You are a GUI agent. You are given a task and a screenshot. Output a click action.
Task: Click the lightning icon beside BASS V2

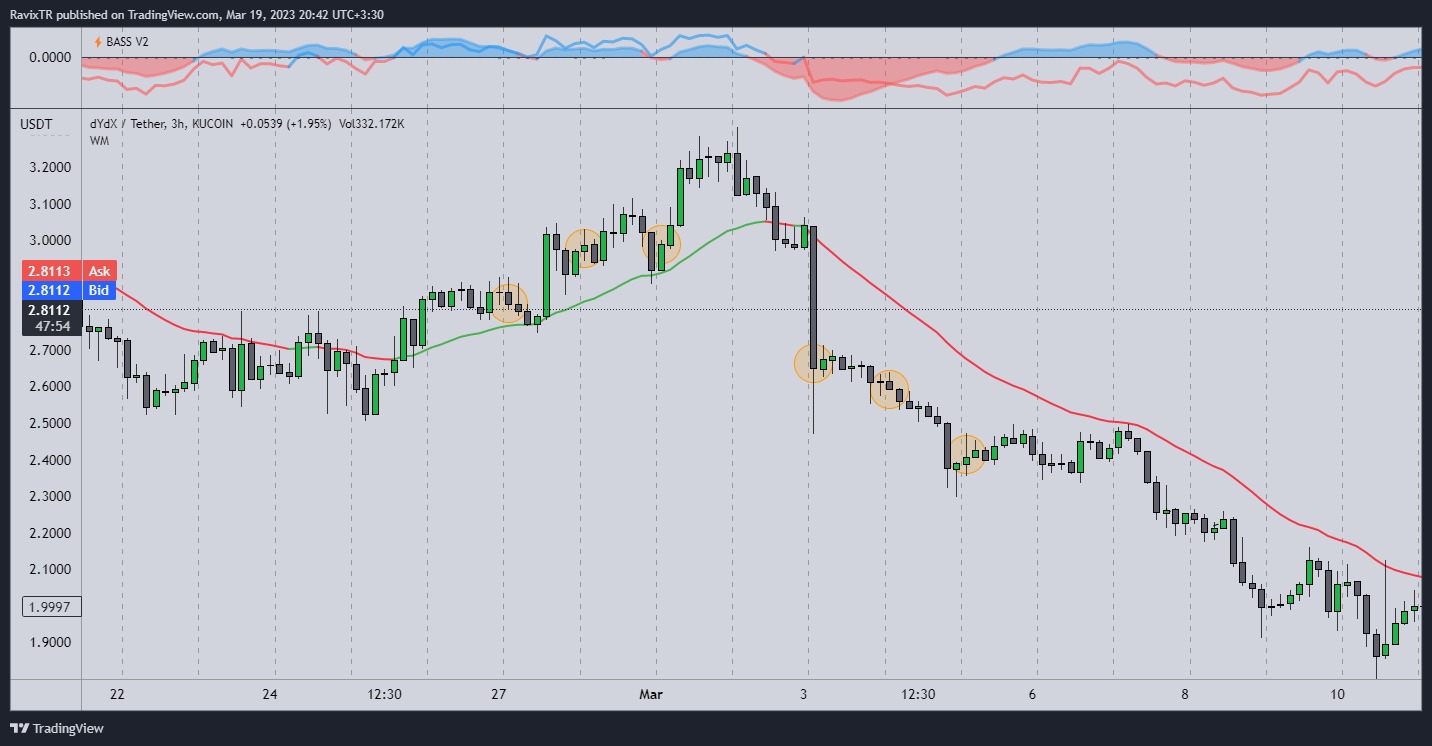pos(97,42)
